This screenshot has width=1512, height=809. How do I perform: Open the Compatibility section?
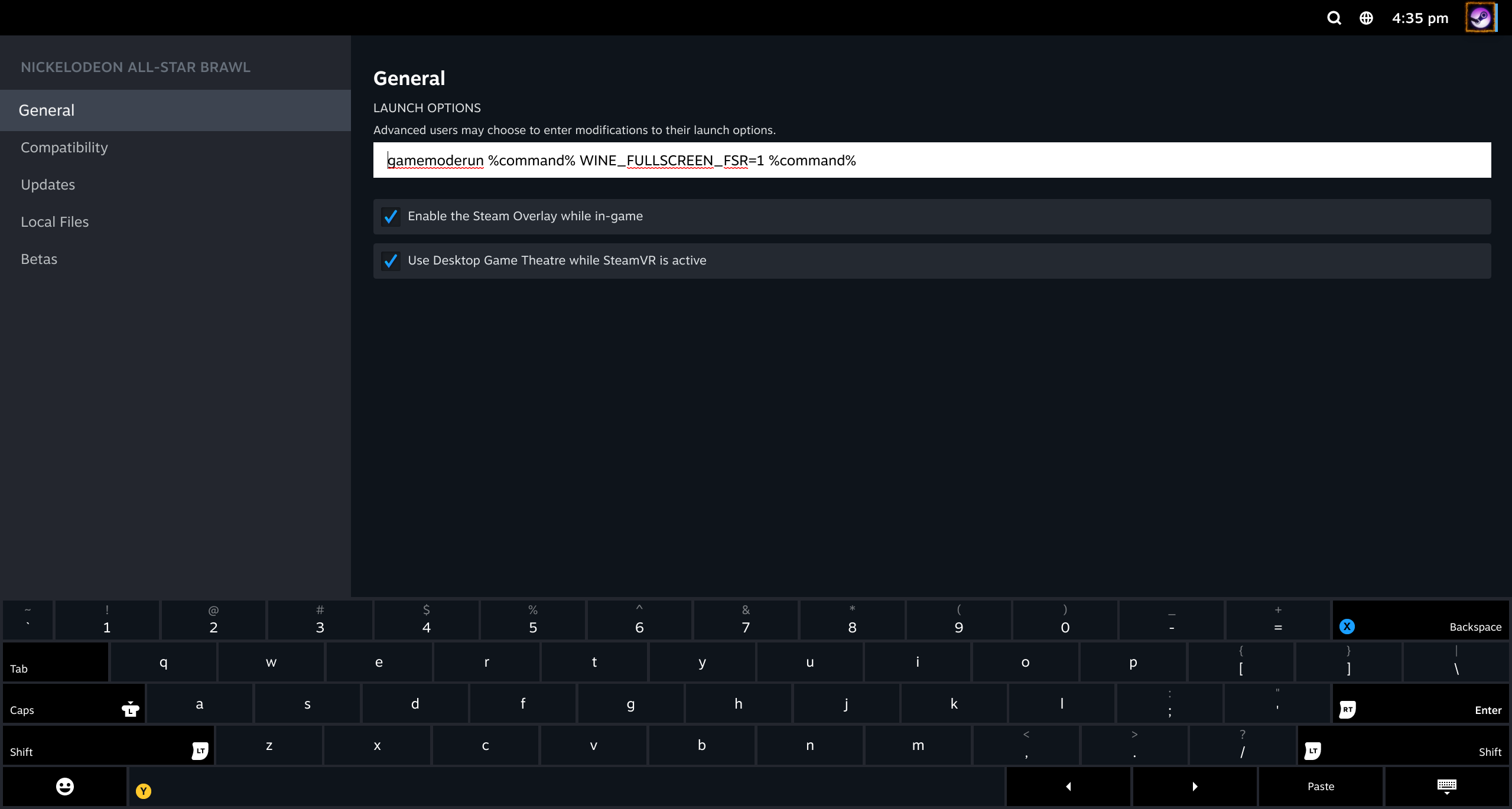(175, 148)
